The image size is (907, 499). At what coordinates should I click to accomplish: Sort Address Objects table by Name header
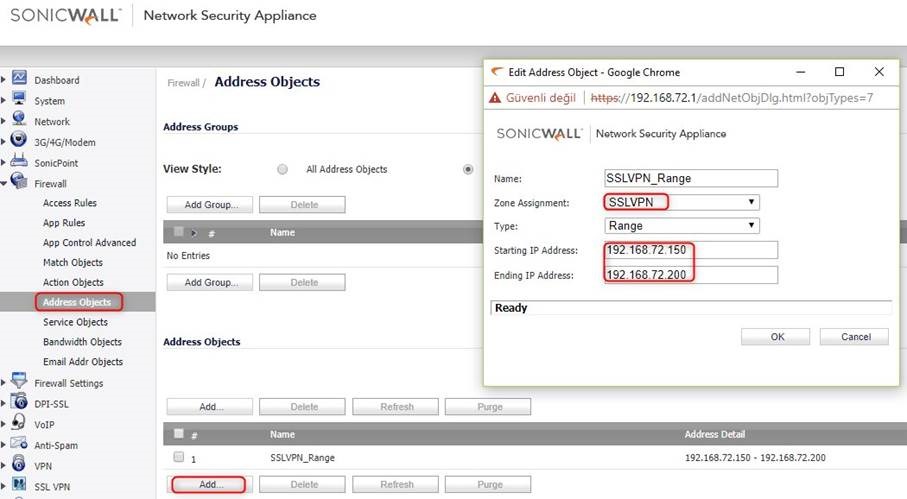pyautogui.click(x=282, y=434)
